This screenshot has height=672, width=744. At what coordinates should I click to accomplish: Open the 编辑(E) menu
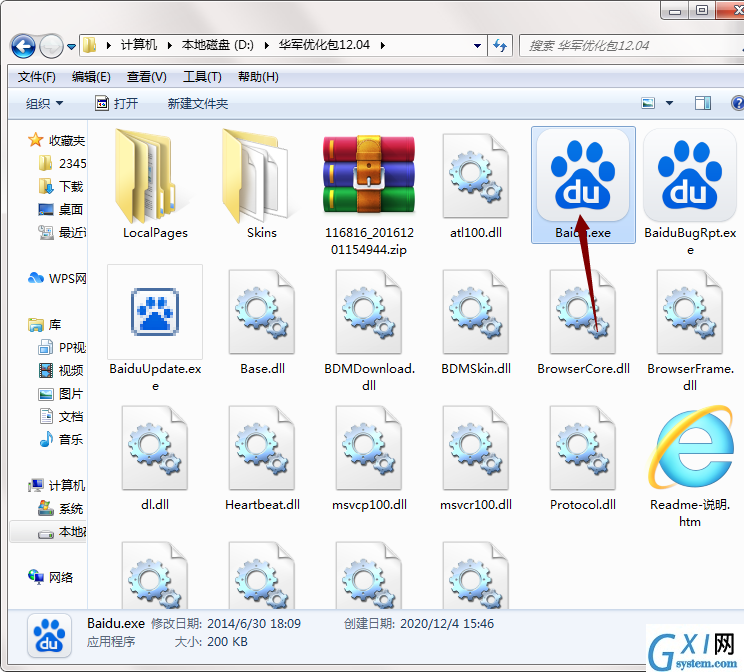[x=91, y=77]
